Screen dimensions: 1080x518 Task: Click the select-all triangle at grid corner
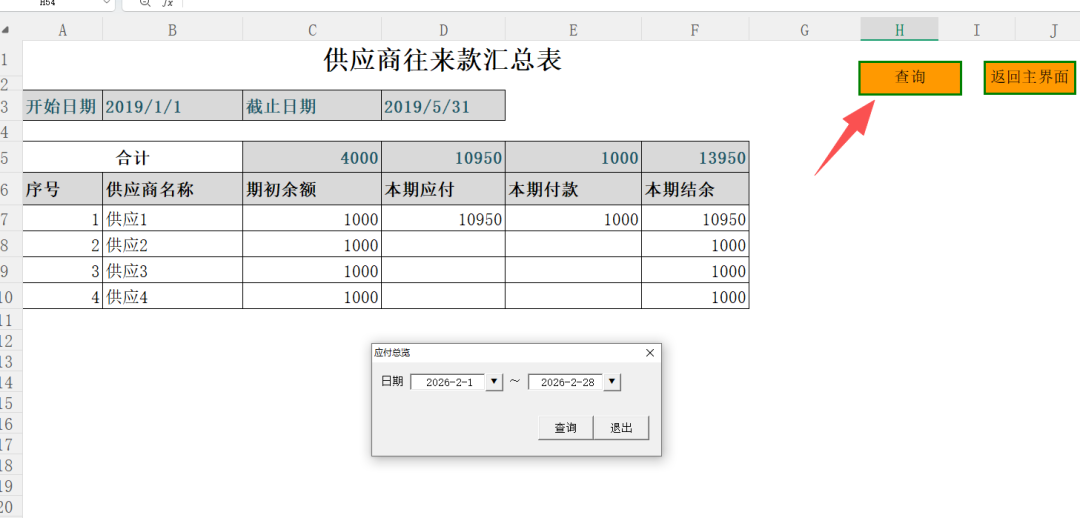click(7, 31)
